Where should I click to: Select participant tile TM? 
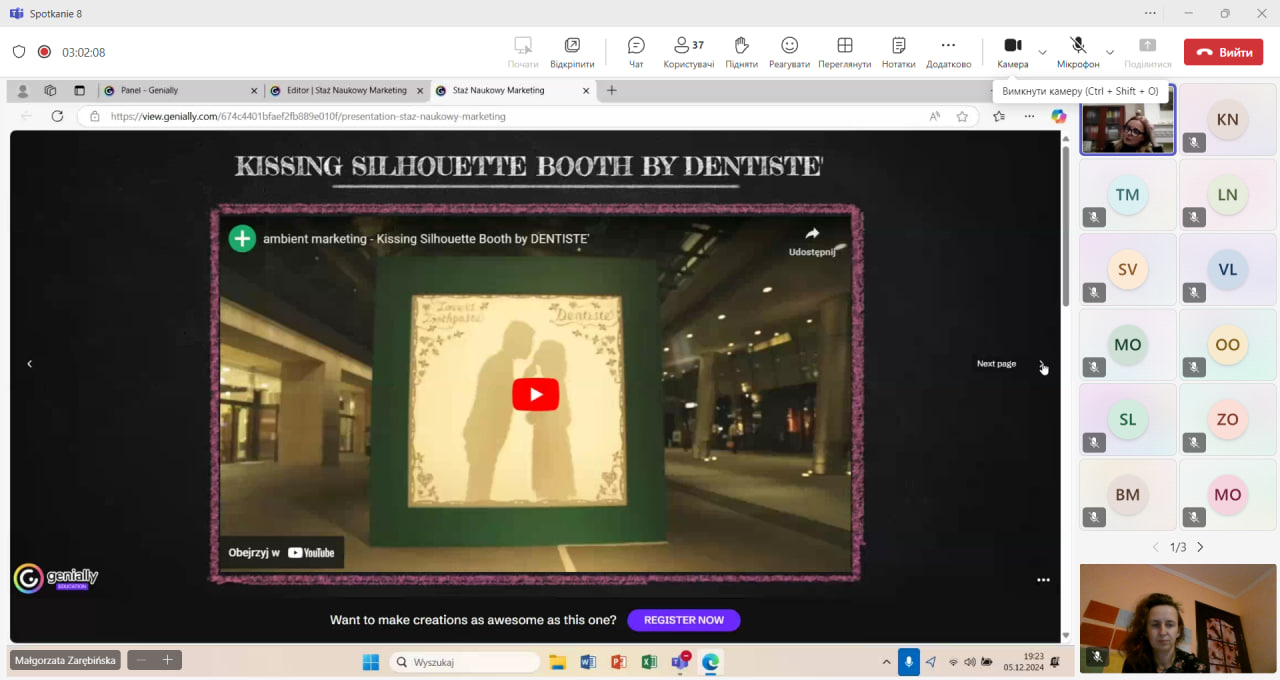(1128, 195)
